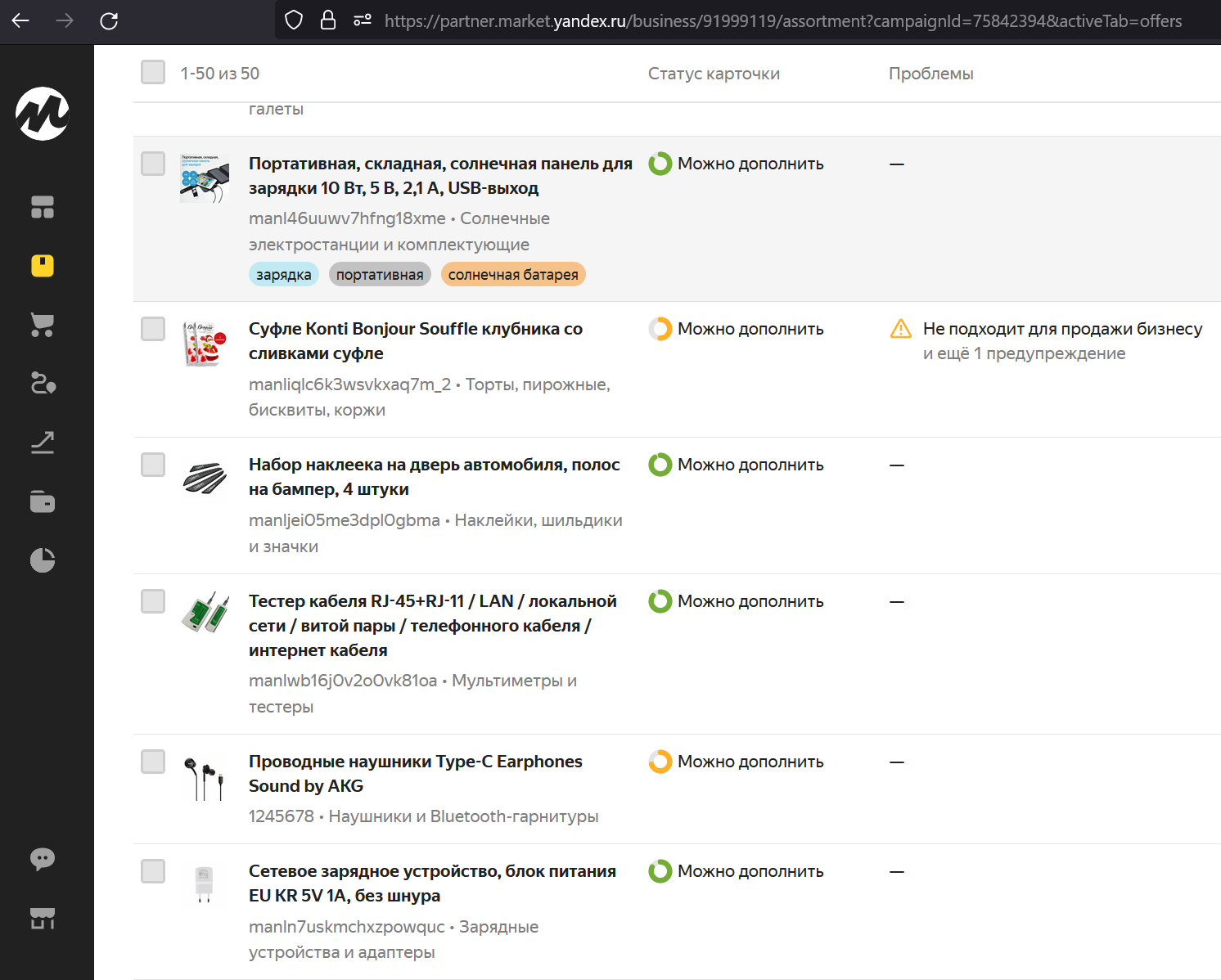Toggle the select-all checkbox in table header
Screen dimensions: 1221x980
[153, 72]
